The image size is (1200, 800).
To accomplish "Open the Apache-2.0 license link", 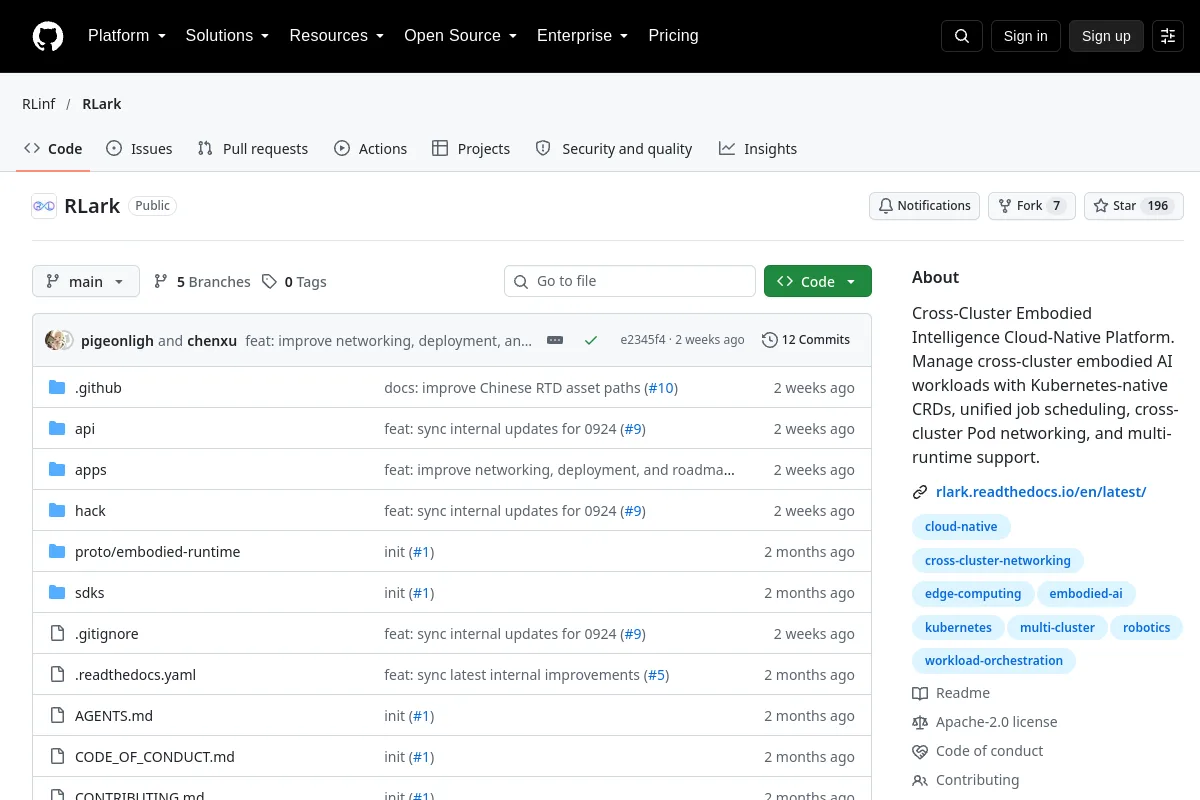I will (985, 722).
